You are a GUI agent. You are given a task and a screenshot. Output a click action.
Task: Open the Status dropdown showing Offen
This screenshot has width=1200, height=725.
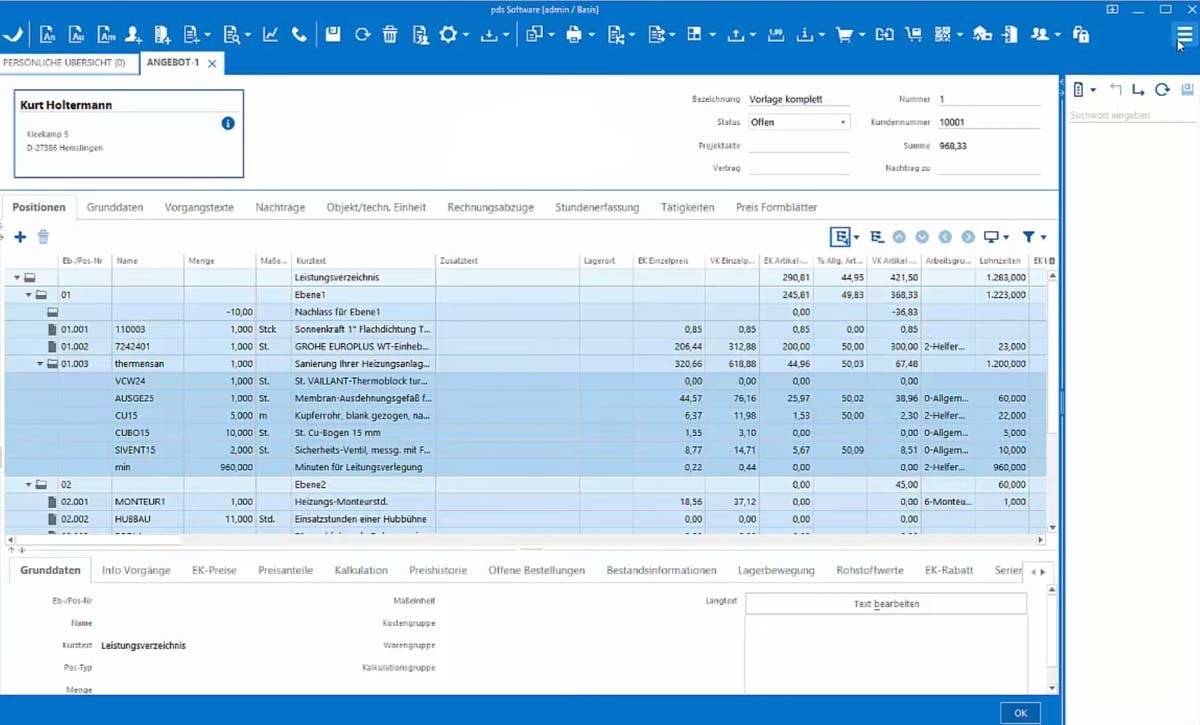coord(798,122)
